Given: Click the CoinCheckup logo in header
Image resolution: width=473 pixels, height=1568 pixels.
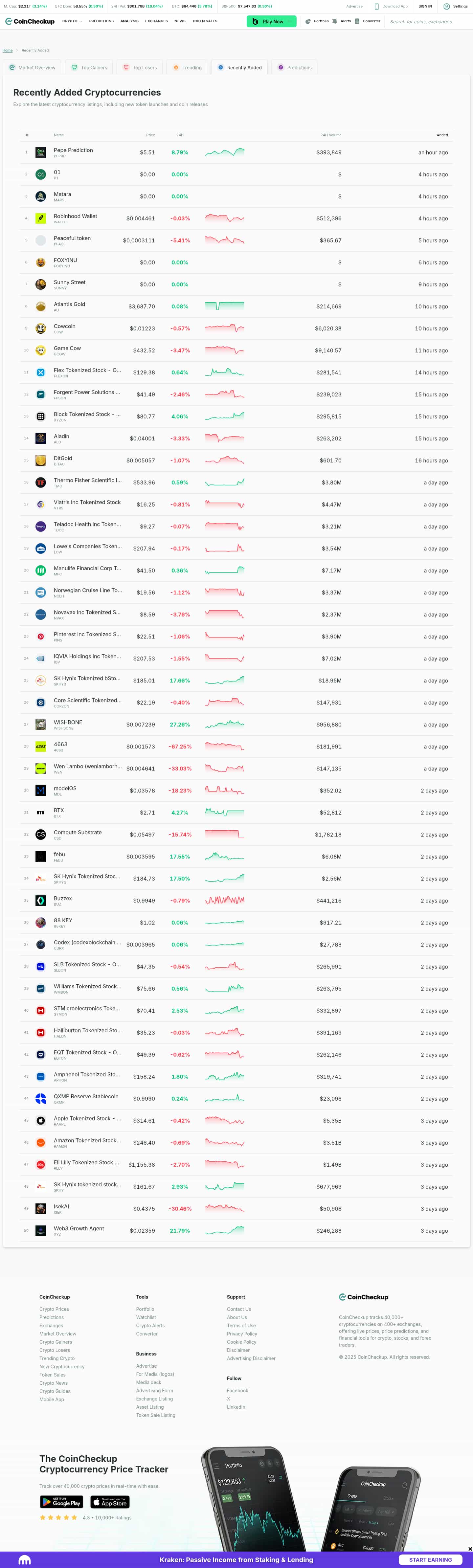Looking at the screenshot, I should (x=30, y=21).
